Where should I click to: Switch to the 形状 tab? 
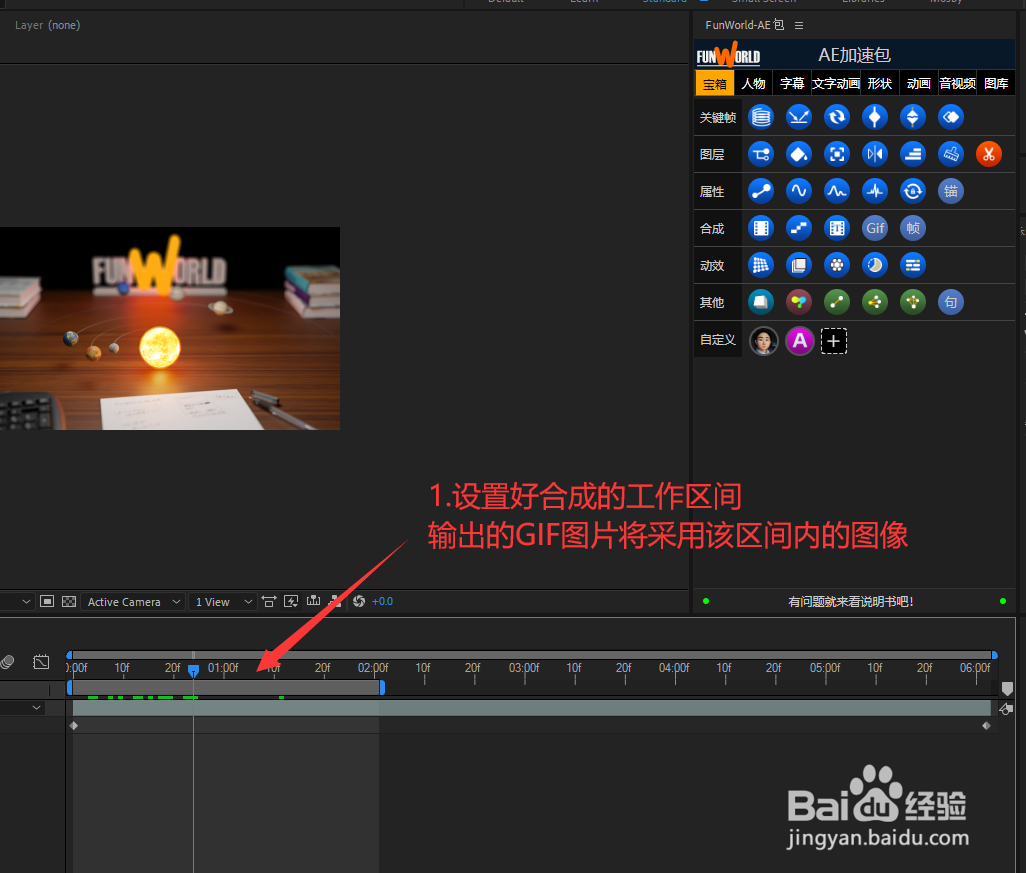coord(880,84)
